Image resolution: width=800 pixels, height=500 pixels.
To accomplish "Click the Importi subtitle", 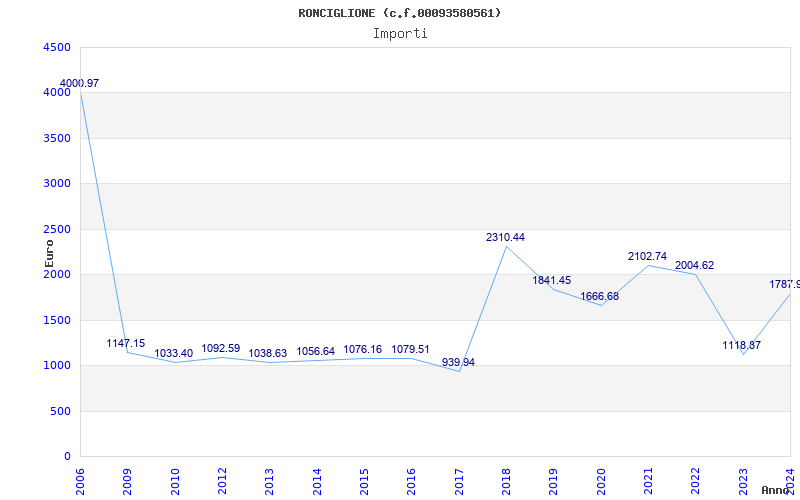I will click(400, 34).
